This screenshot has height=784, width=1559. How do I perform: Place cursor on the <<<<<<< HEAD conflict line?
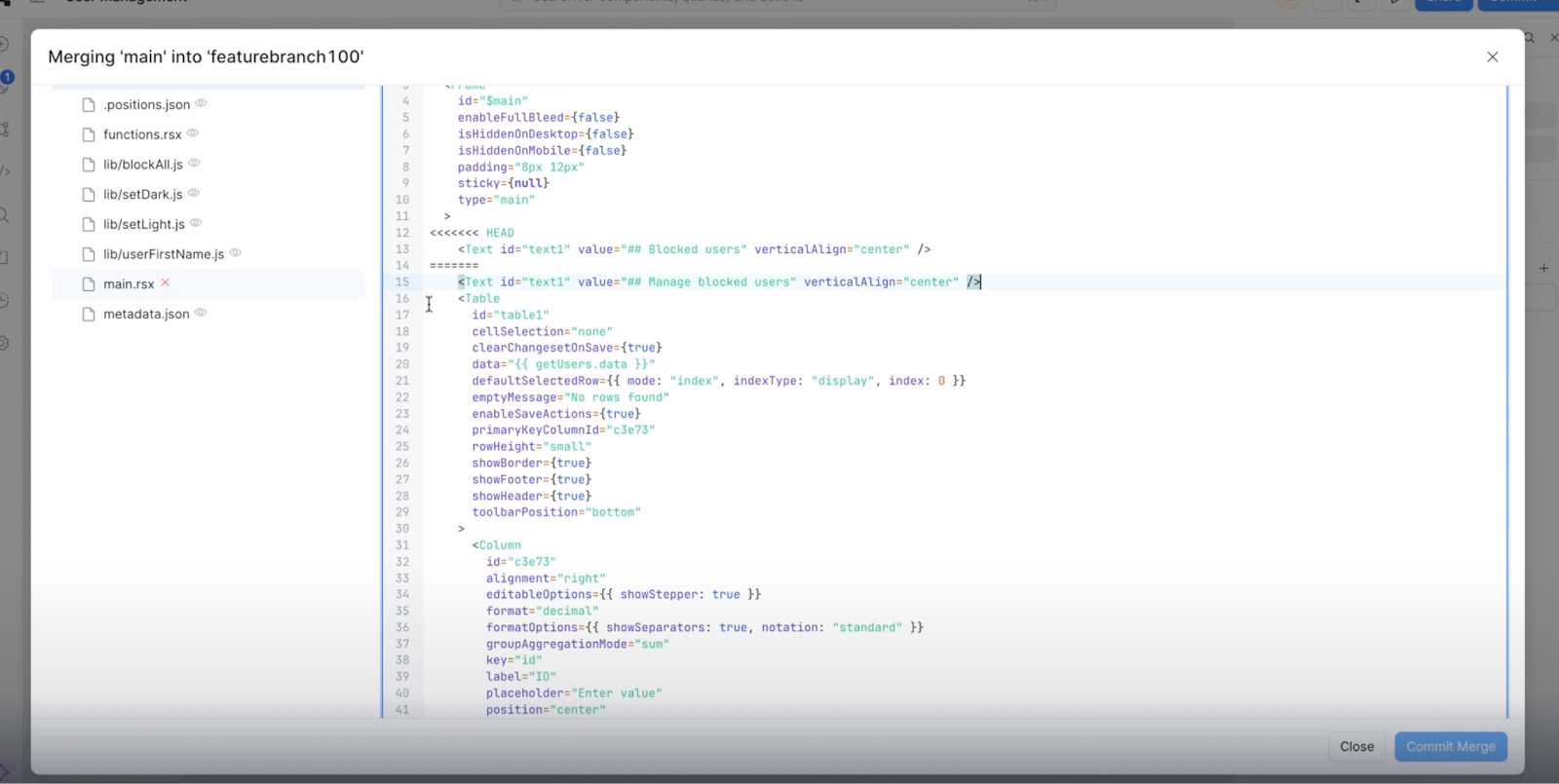[473, 233]
